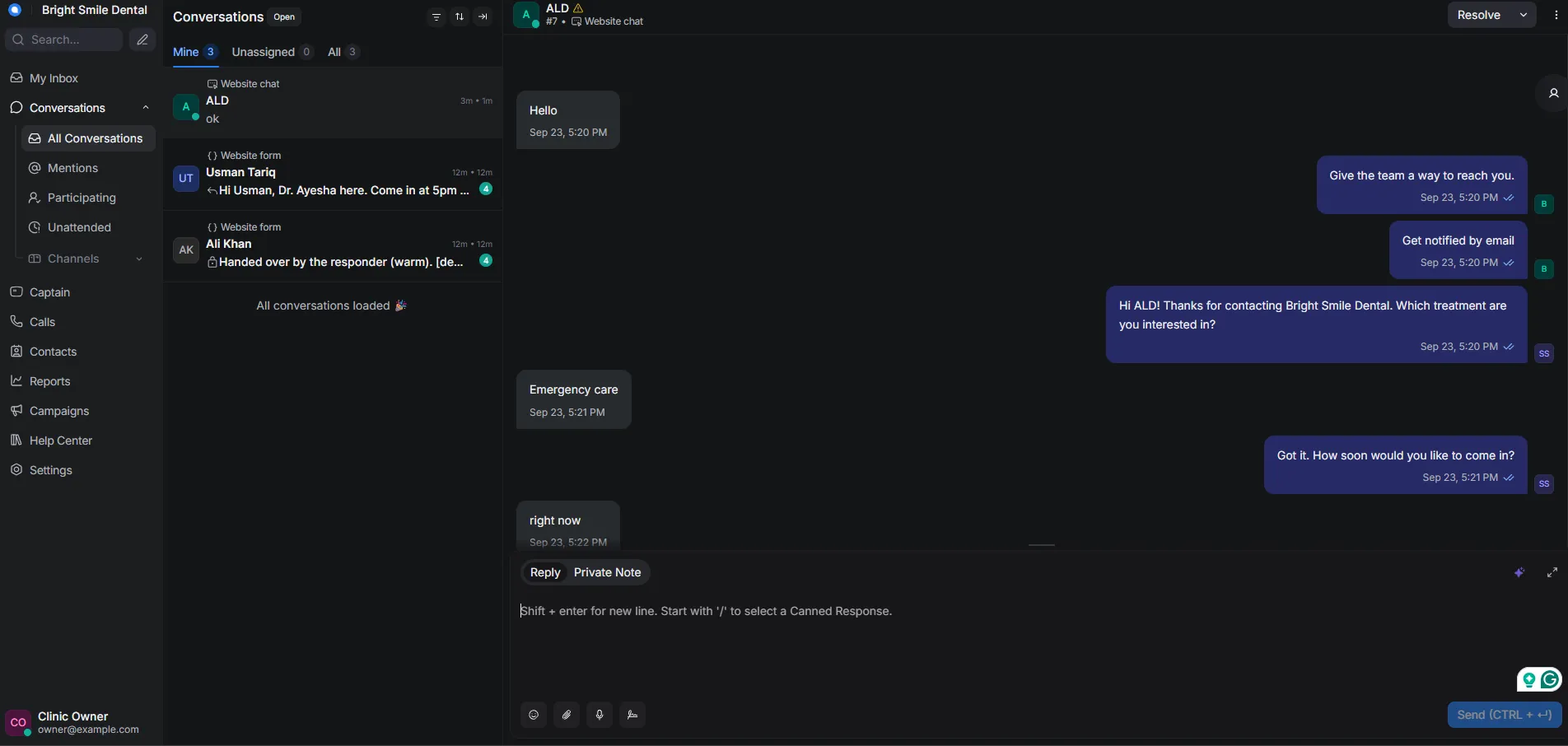Record an audio message with microphone icon
This screenshot has width=1568, height=746.
tap(600, 715)
